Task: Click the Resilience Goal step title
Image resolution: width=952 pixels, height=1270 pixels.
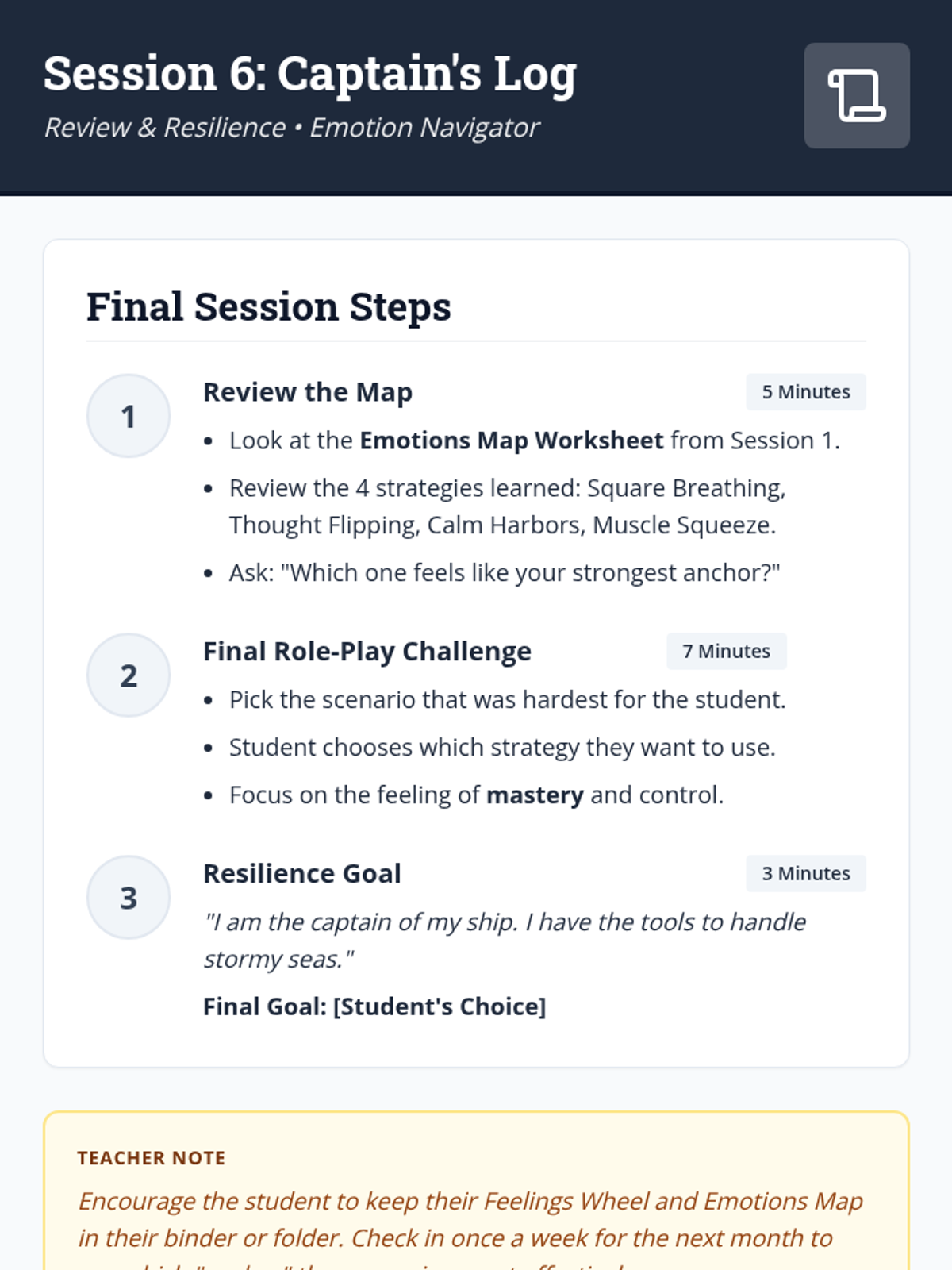Action: (x=301, y=873)
